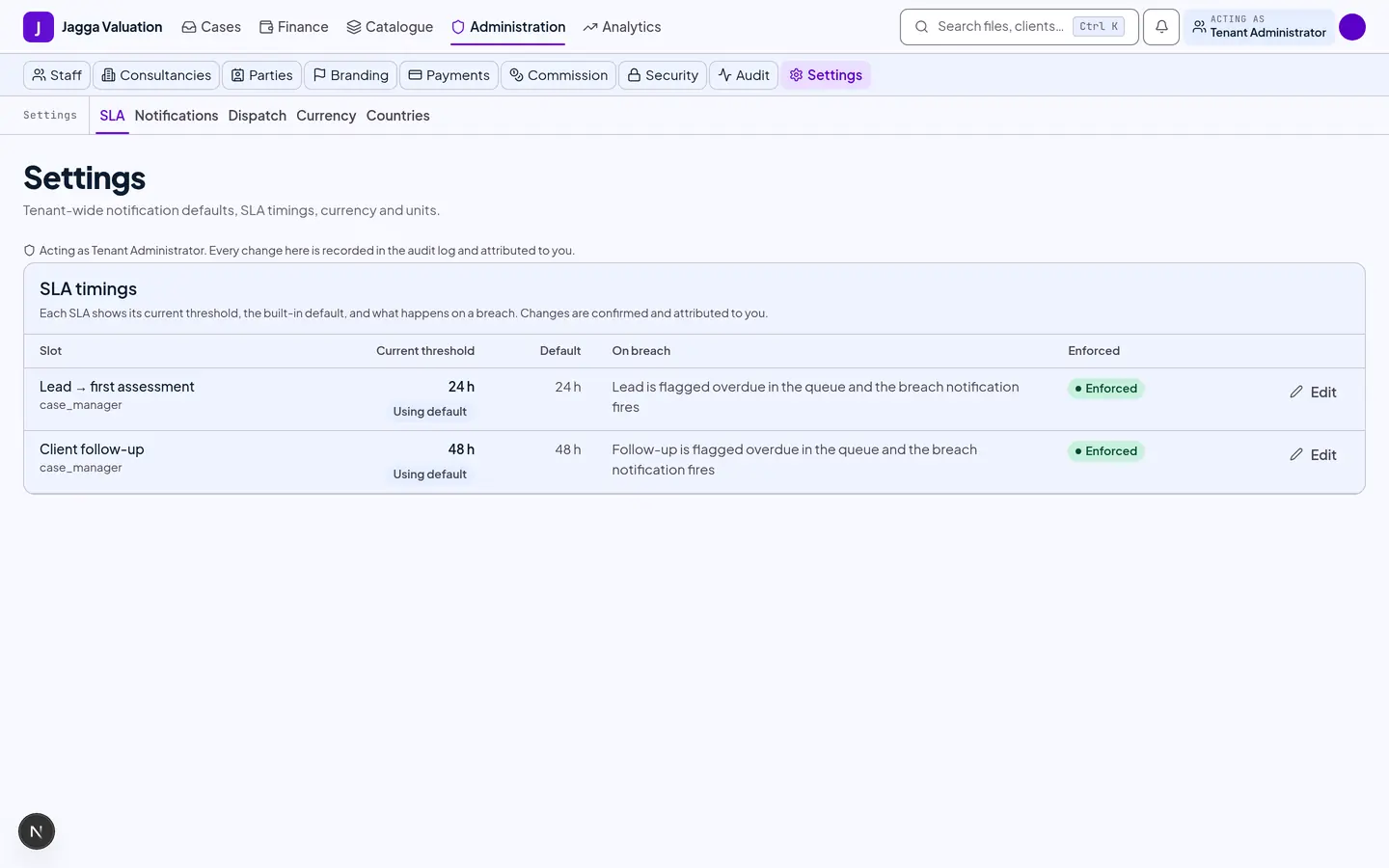Image resolution: width=1389 pixels, height=868 pixels.
Task: Open the Branding admin tab
Action: [350, 75]
